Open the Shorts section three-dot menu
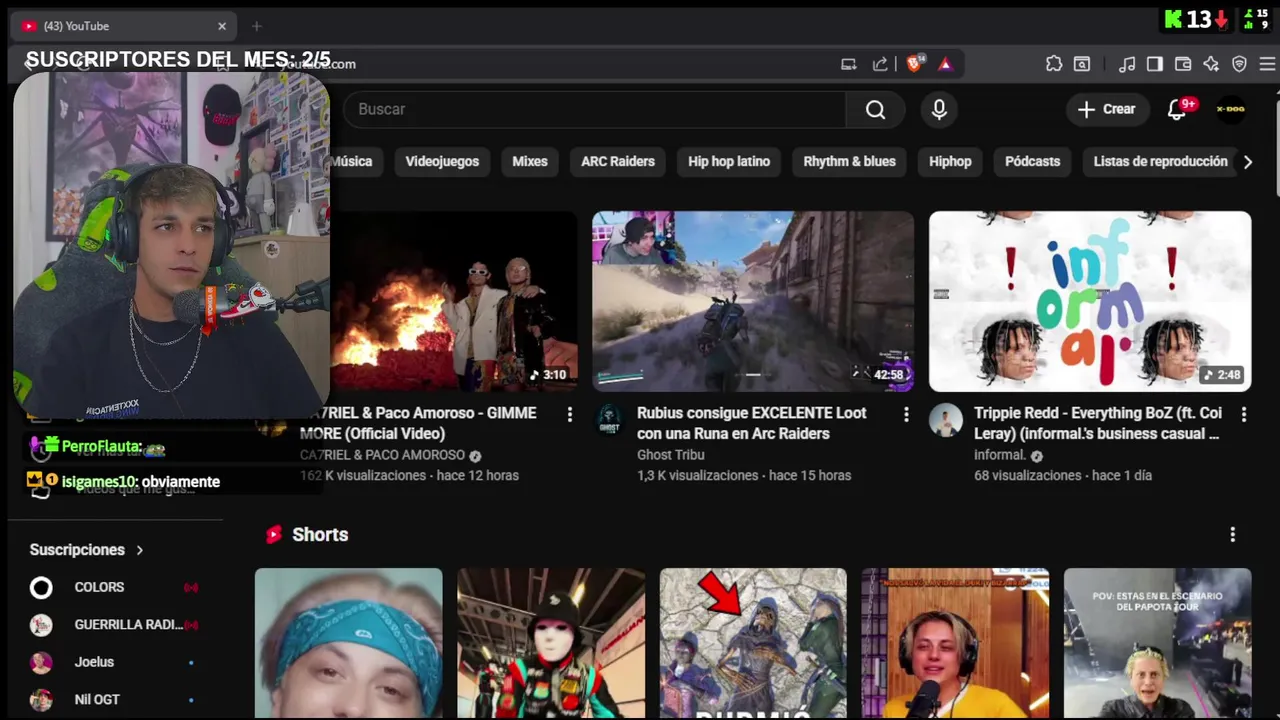Image resolution: width=1280 pixels, height=720 pixels. click(1232, 535)
